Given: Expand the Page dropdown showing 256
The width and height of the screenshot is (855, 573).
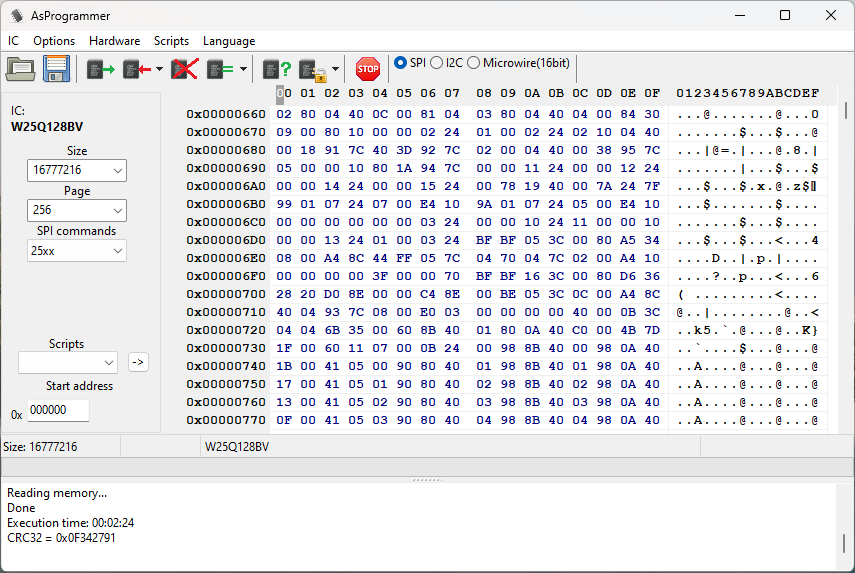Looking at the screenshot, I should (77, 210).
